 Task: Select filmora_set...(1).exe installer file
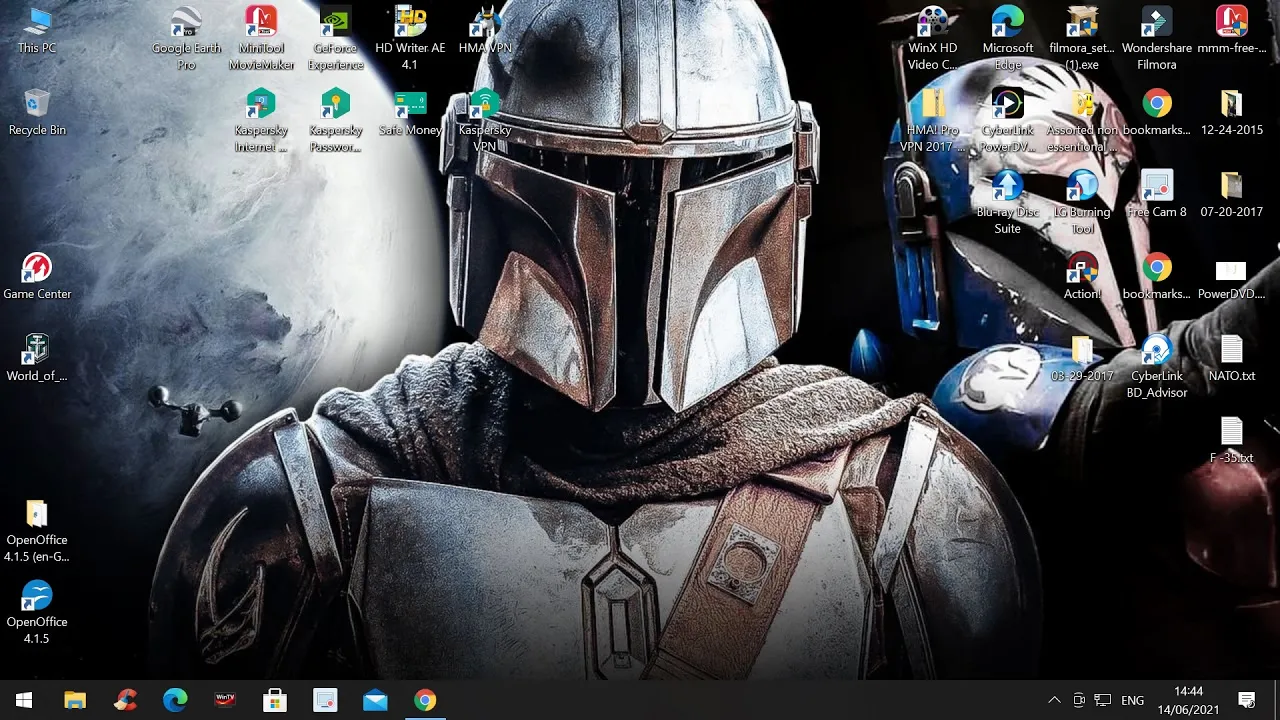1082,38
